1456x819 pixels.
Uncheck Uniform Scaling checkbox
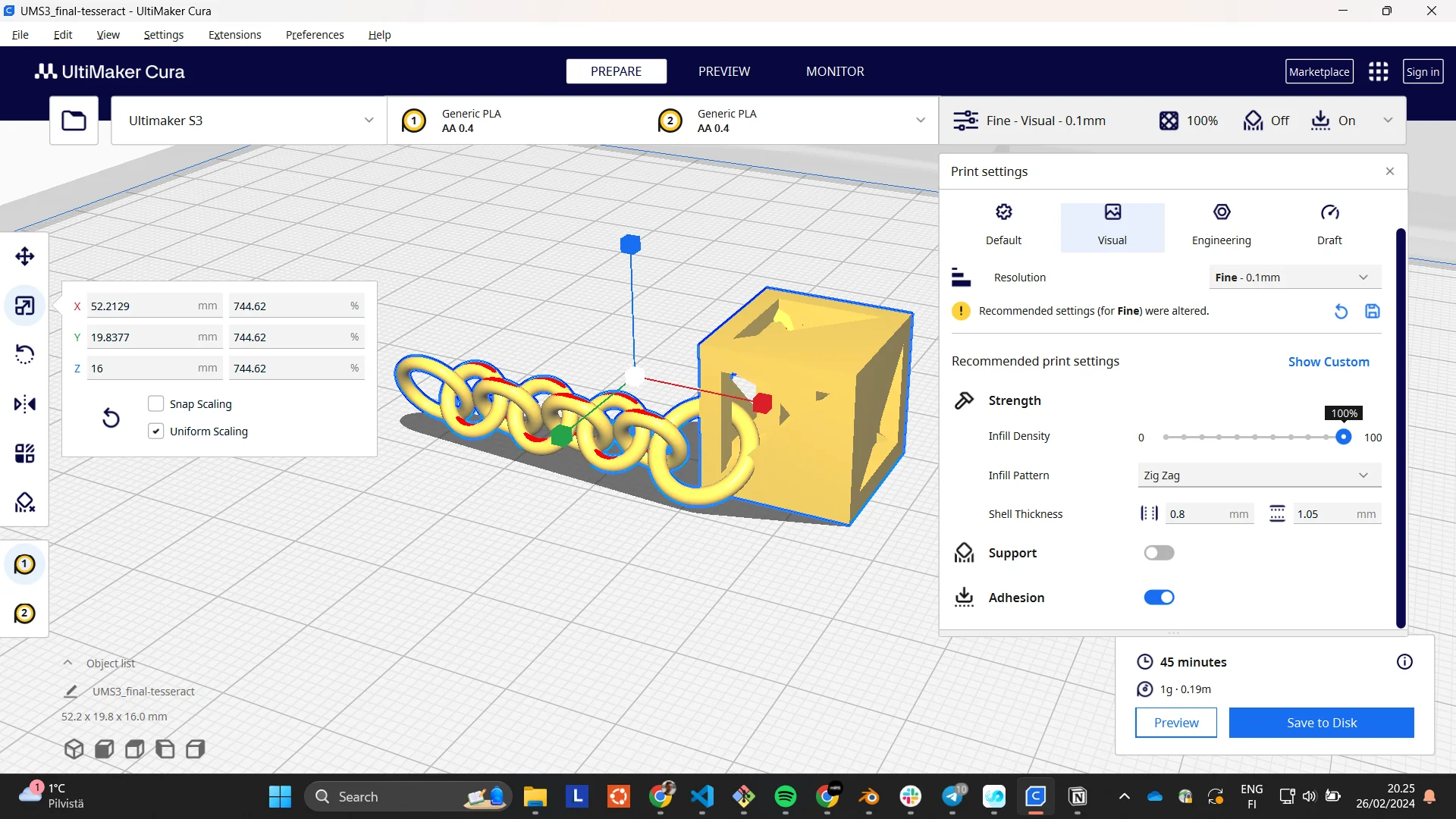pos(156,431)
